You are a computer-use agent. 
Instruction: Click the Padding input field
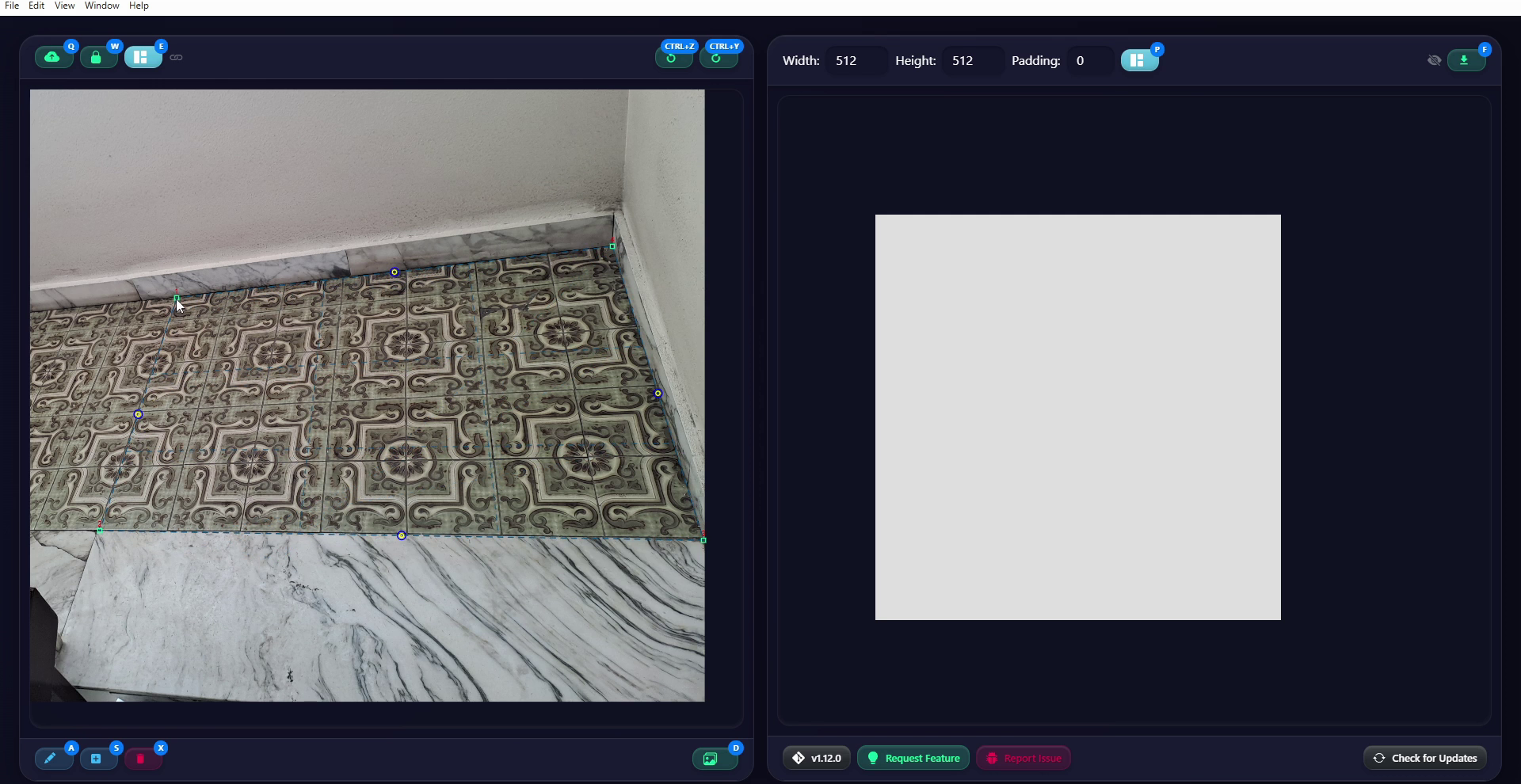[x=1089, y=61]
